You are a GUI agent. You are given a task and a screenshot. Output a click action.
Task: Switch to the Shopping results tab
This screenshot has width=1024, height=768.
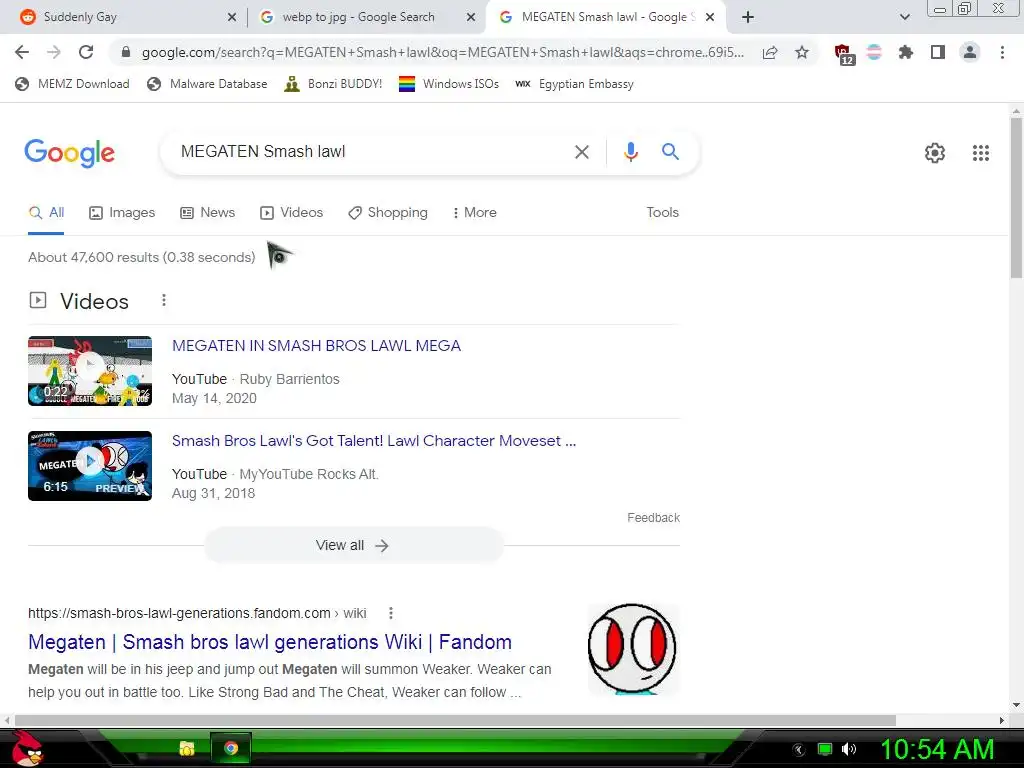(388, 212)
